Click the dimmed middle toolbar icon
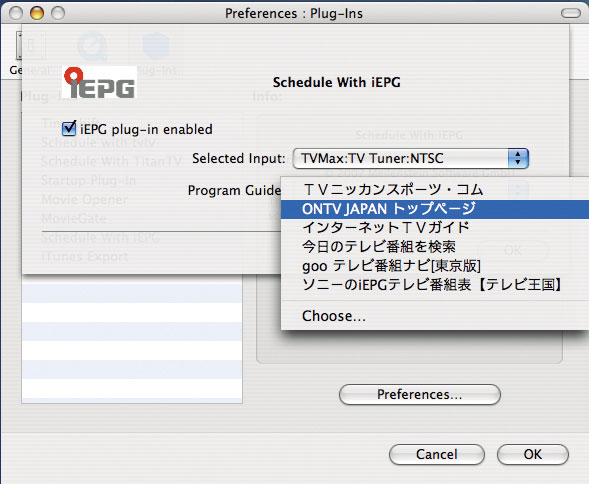Viewport: 589px width, 484px height. point(92,46)
